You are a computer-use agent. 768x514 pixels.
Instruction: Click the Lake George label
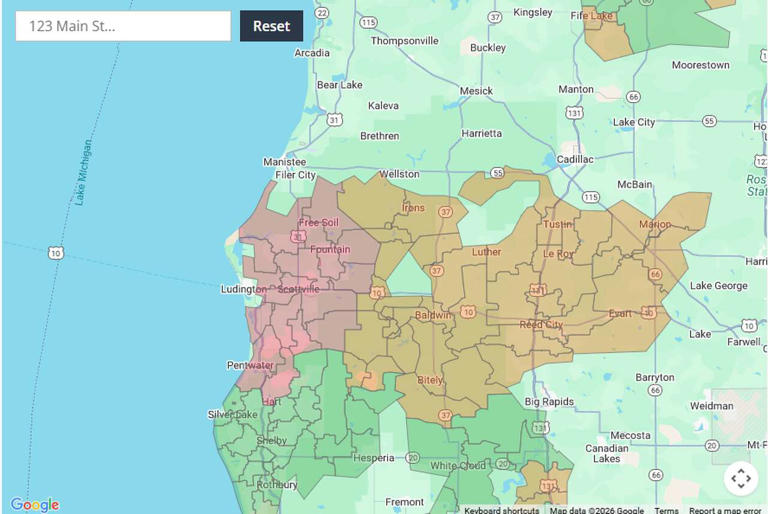719,286
